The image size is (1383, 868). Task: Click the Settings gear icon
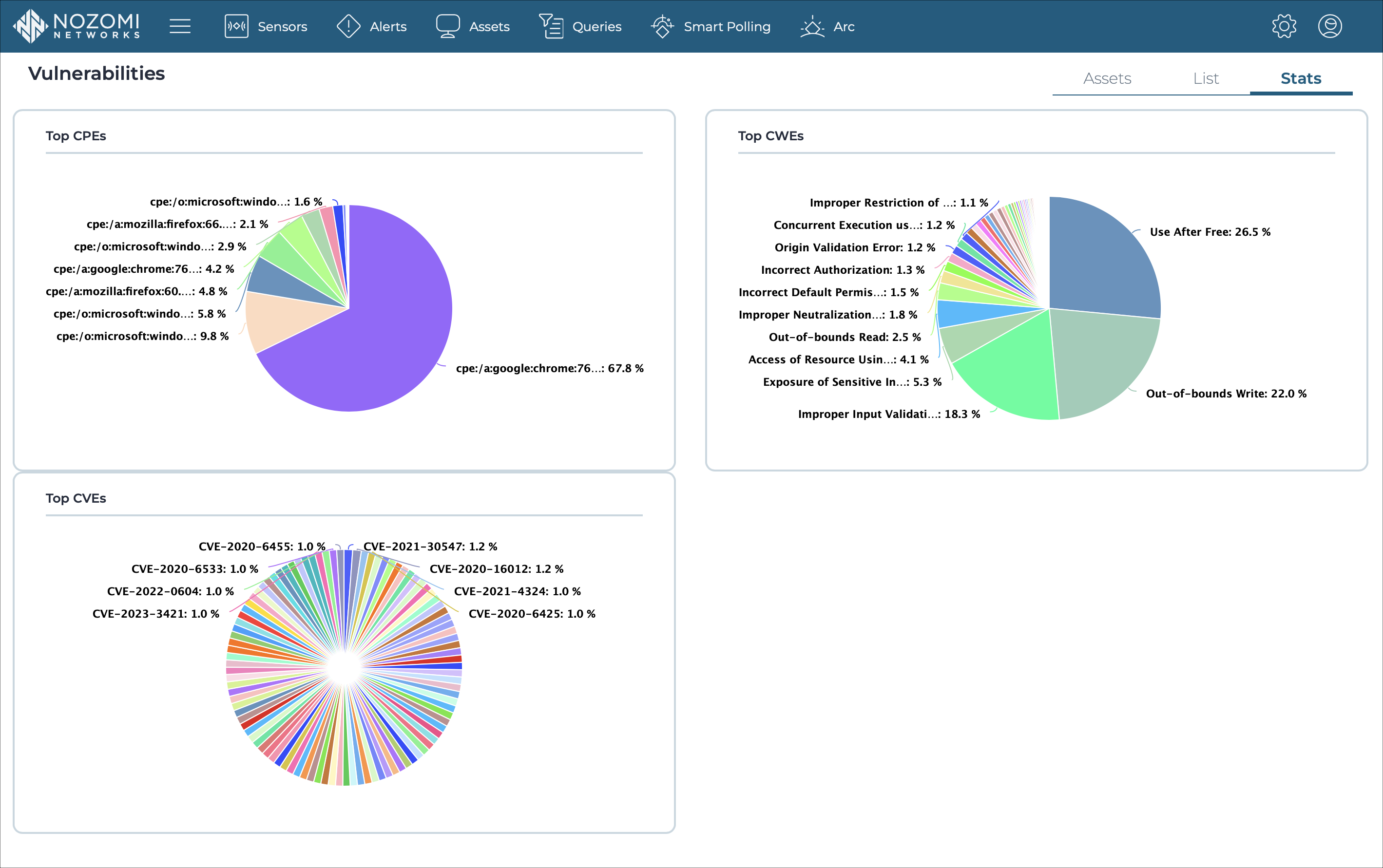[1283, 27]
